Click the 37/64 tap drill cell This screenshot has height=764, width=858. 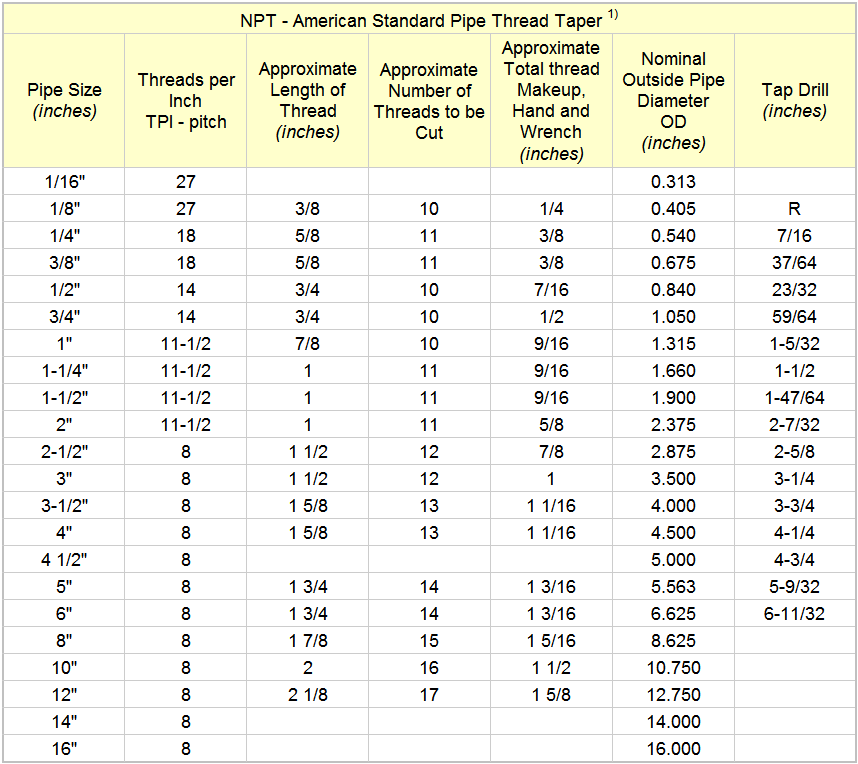pyautogui.click(x=795, y=263)
